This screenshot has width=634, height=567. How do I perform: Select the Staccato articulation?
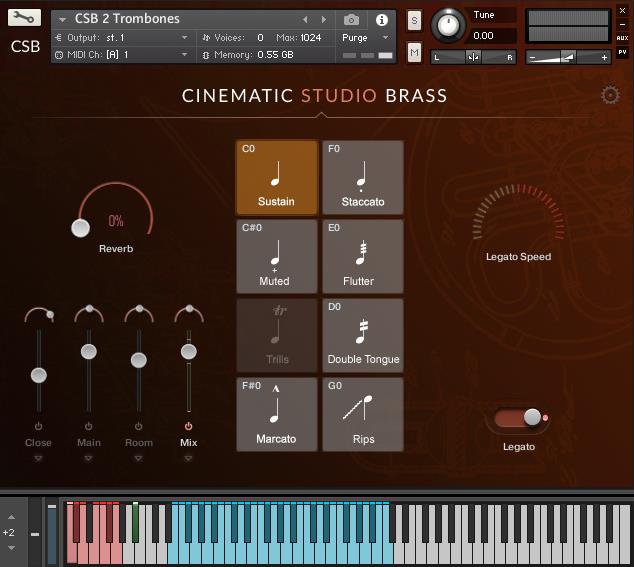point(362,178)
